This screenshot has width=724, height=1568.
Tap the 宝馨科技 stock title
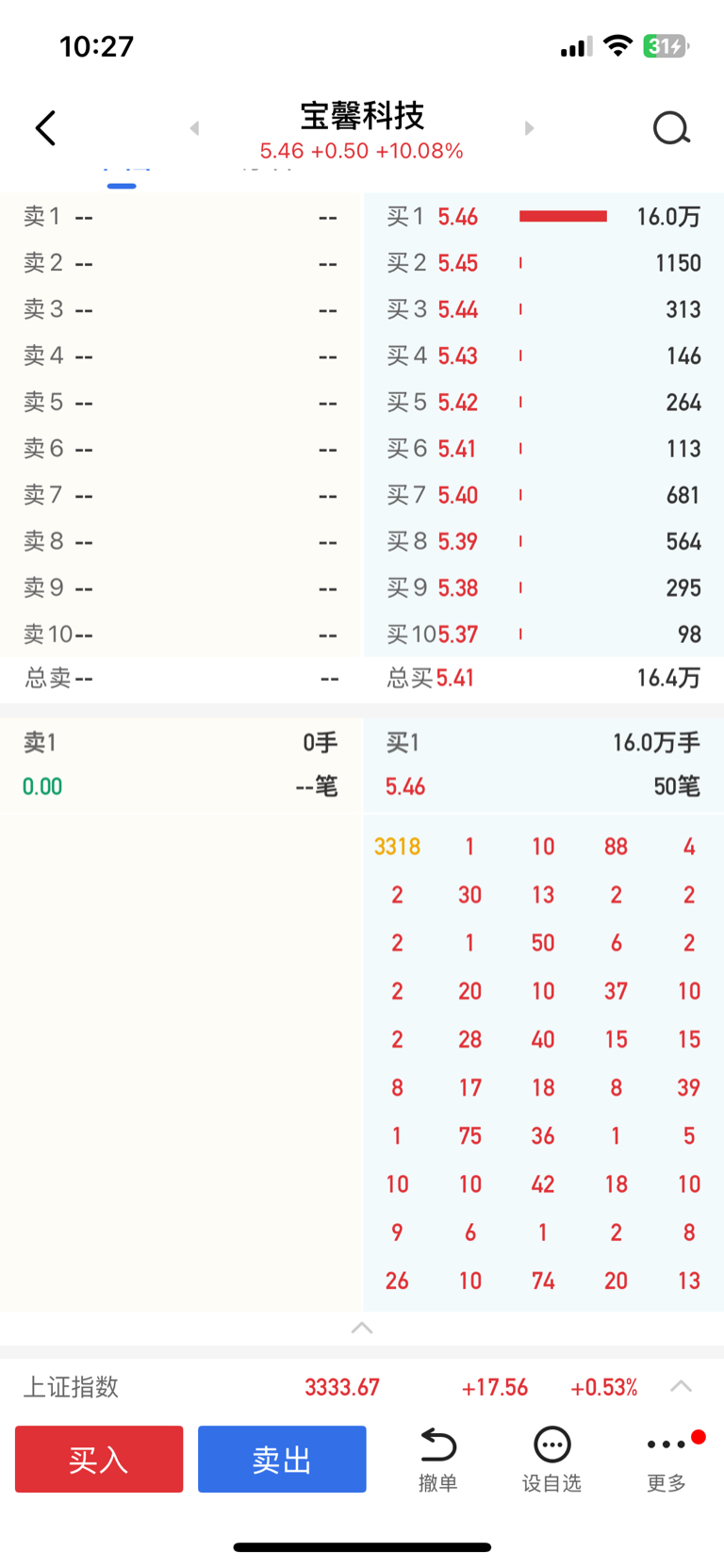pyautogui.click(x=362, y=116)
